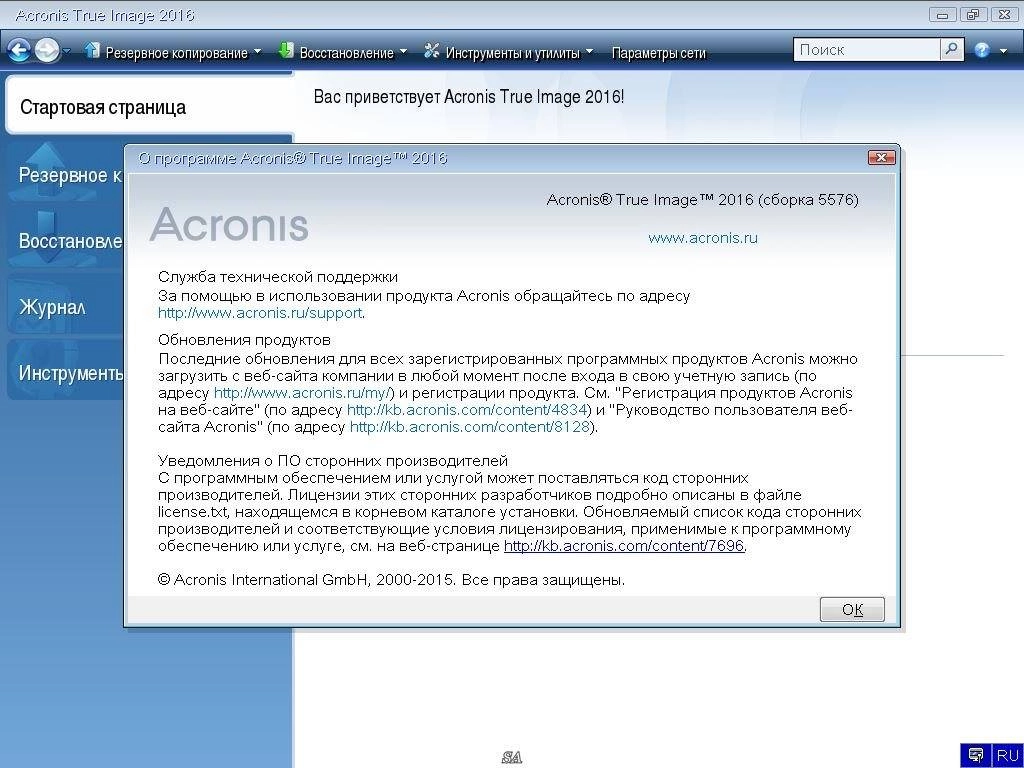Click the blue help question icon
Image resolution: width=1024 pixels, height=768 pixels.
[982, 50]
